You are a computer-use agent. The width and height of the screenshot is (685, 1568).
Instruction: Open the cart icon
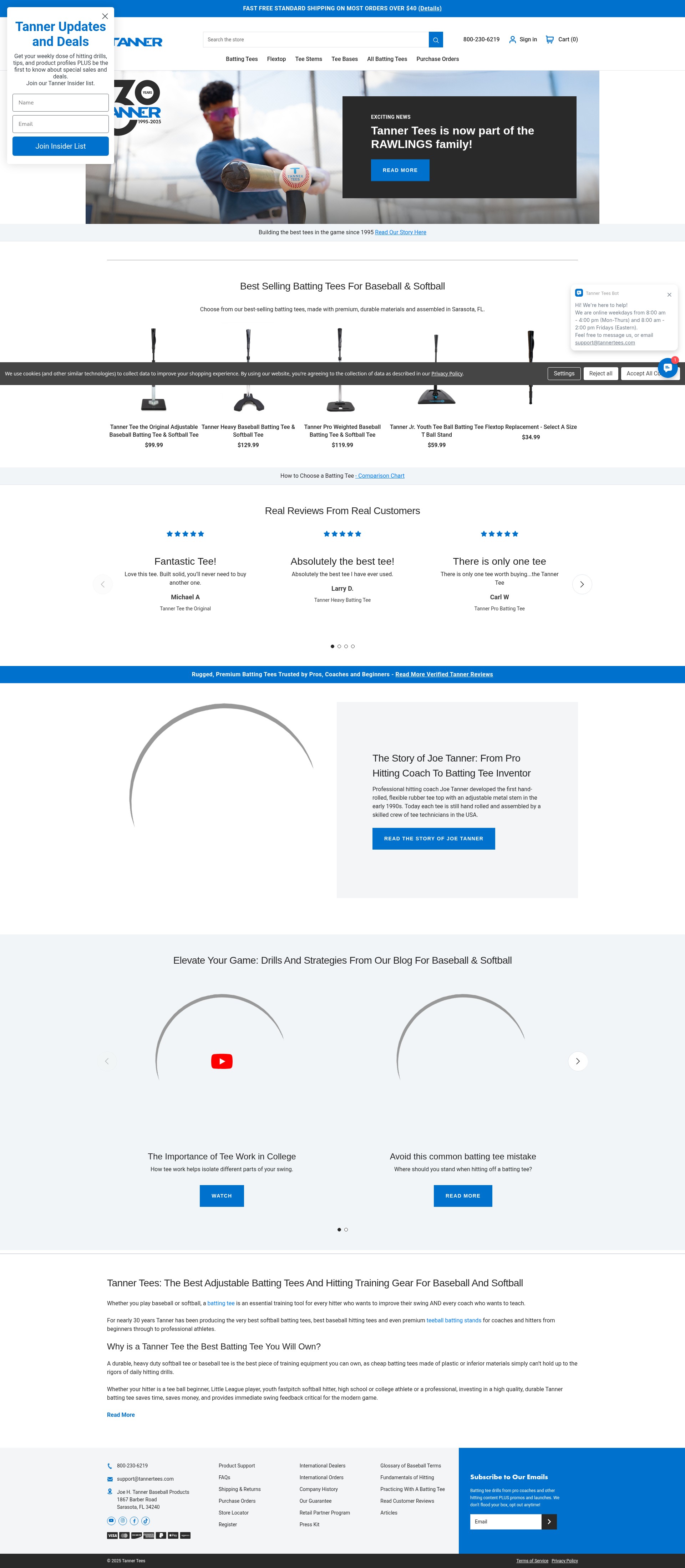(x=550, y=40)
